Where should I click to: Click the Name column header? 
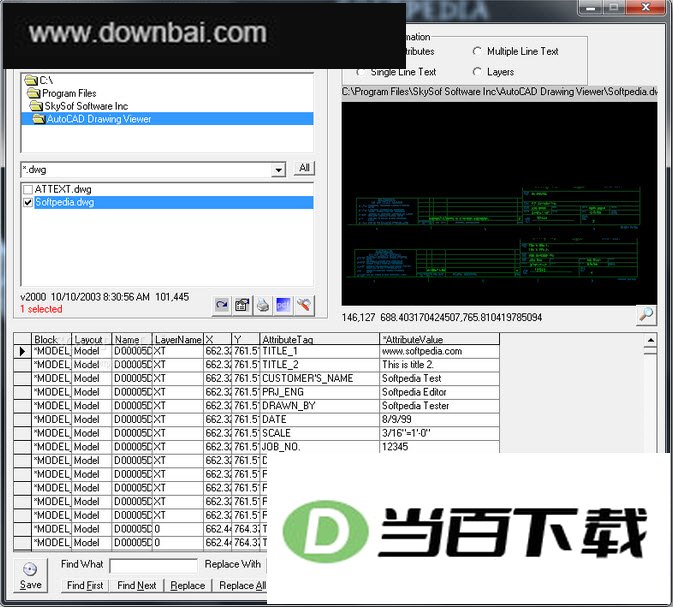[x=132, y=339]
